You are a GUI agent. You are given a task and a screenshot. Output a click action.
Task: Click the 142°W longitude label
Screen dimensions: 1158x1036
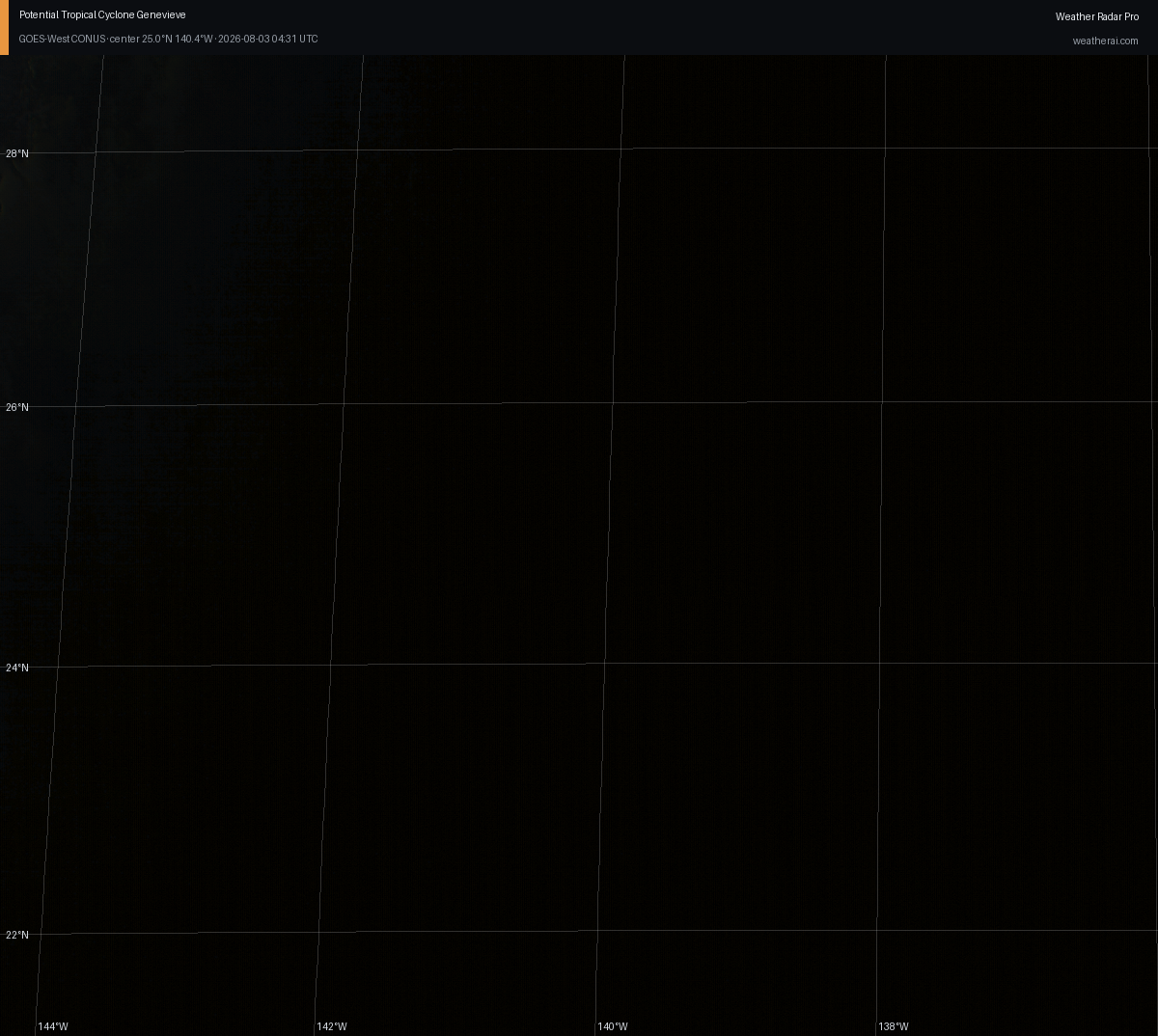pyautogui.click(x=332, y=1027)
